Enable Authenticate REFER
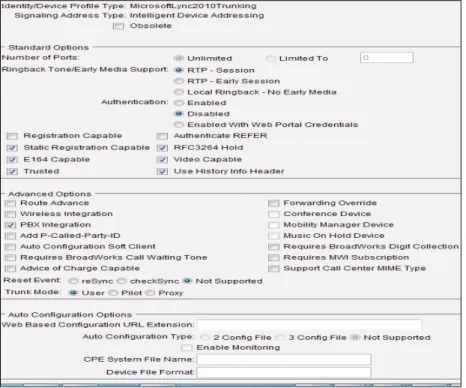 [162, 136]
